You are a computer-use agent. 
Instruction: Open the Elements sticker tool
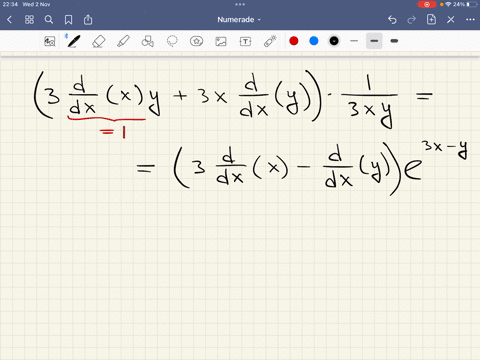[x=196, y=41]
